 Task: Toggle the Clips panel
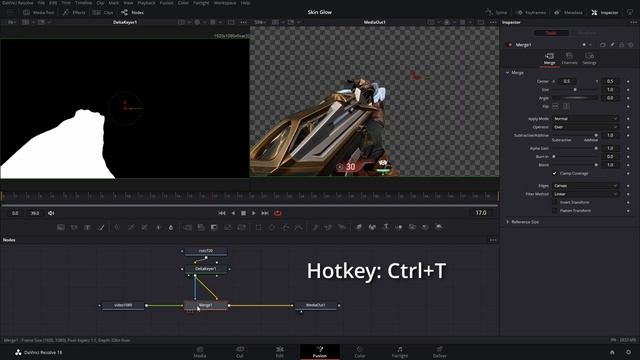click(103, 13)
